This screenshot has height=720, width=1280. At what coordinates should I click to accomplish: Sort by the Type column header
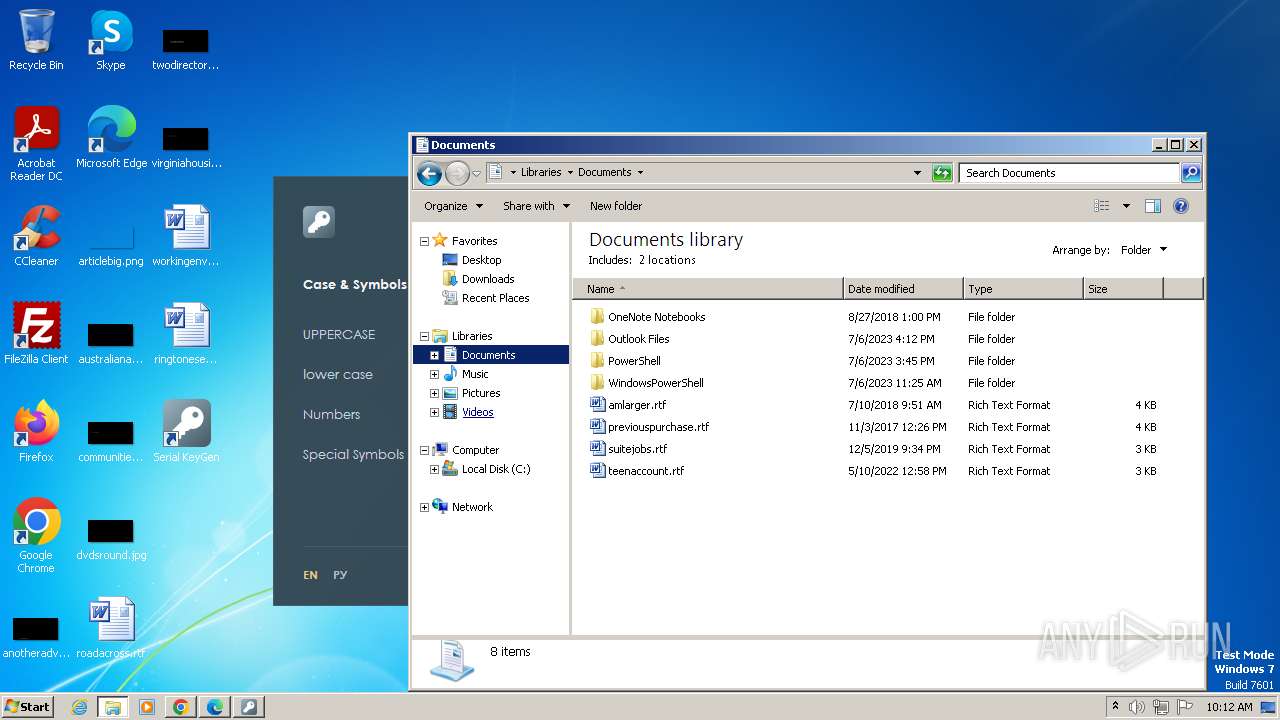[x=1023, y=289]
